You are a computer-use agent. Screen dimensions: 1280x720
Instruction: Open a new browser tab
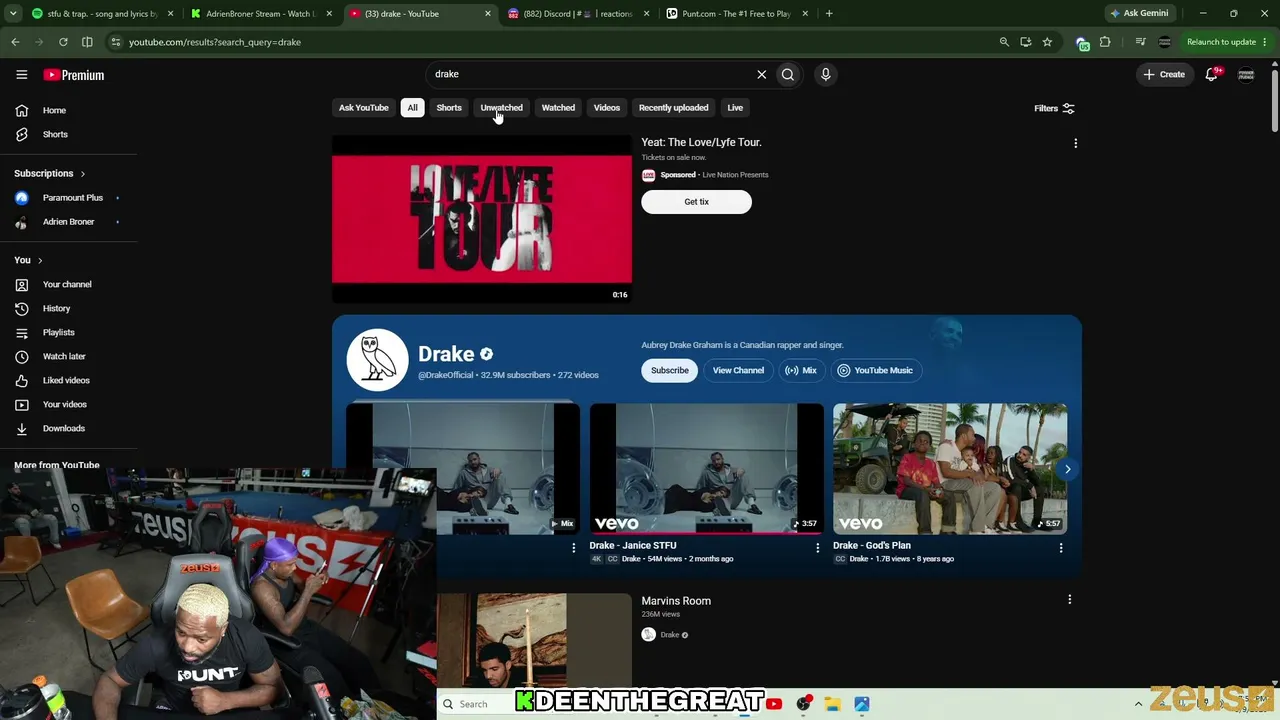[829, 14]
